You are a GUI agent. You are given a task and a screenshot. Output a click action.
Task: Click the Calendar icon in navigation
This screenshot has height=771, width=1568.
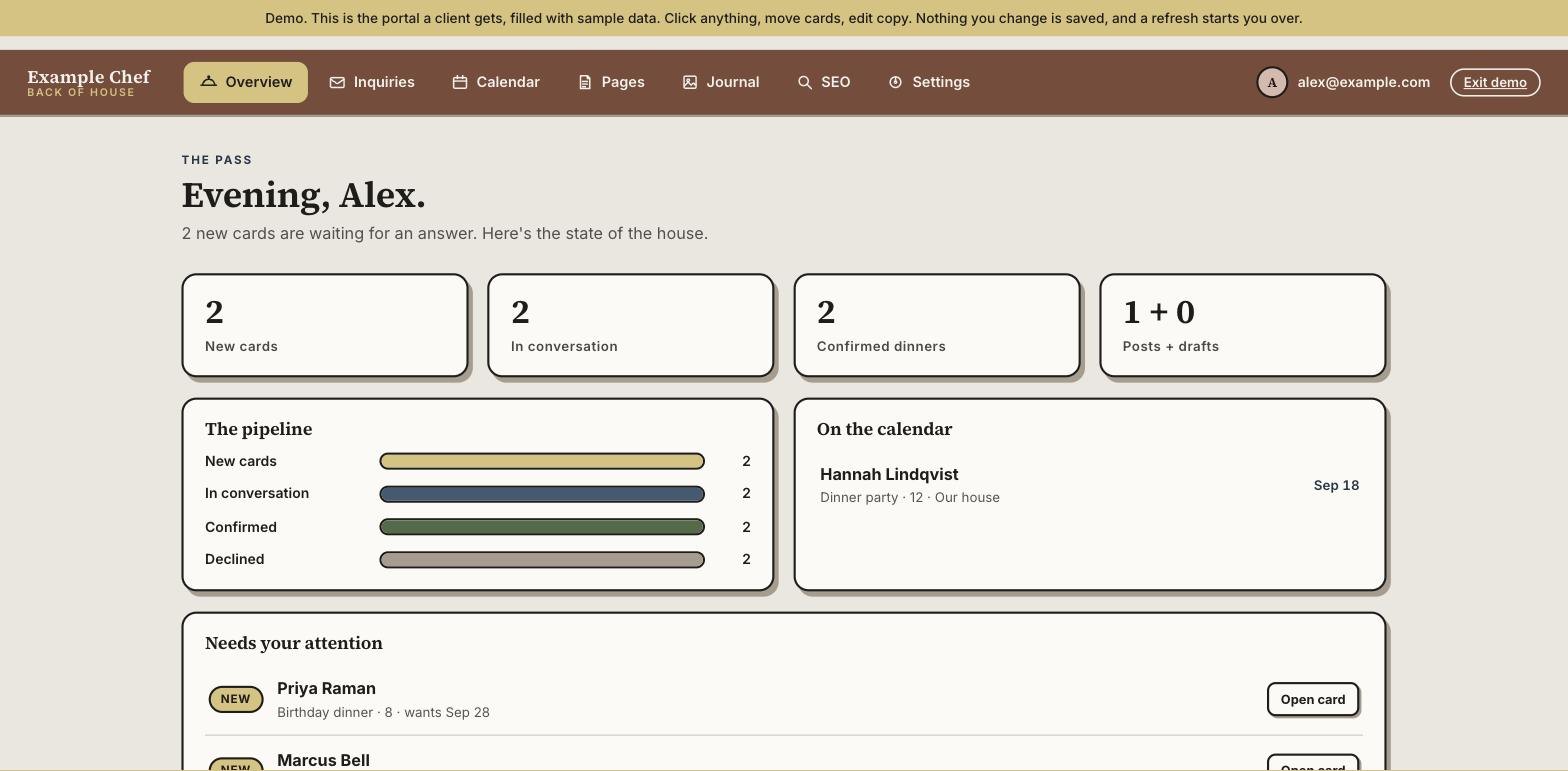[x=460, y=82]
